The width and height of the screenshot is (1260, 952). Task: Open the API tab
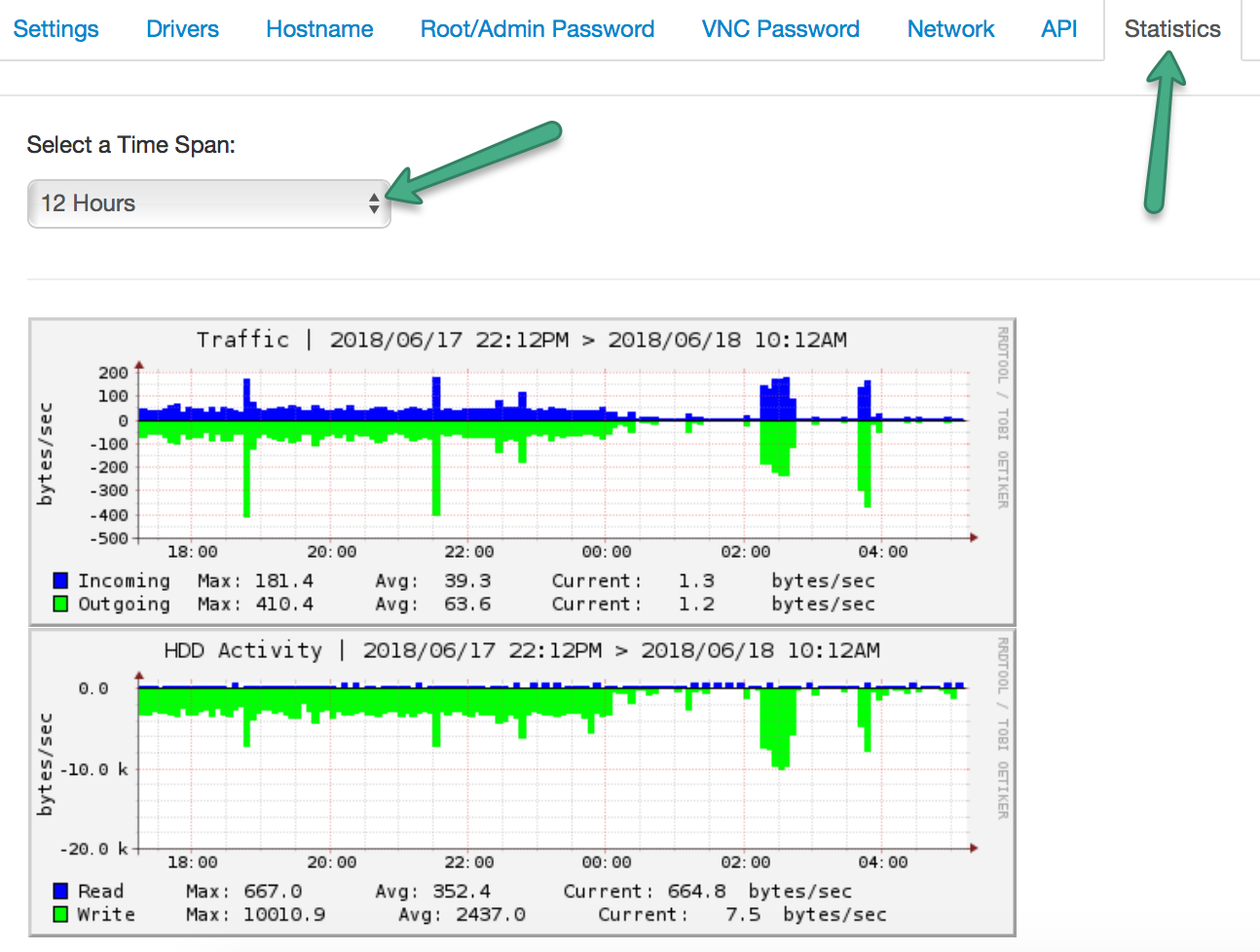[1058, 29]
